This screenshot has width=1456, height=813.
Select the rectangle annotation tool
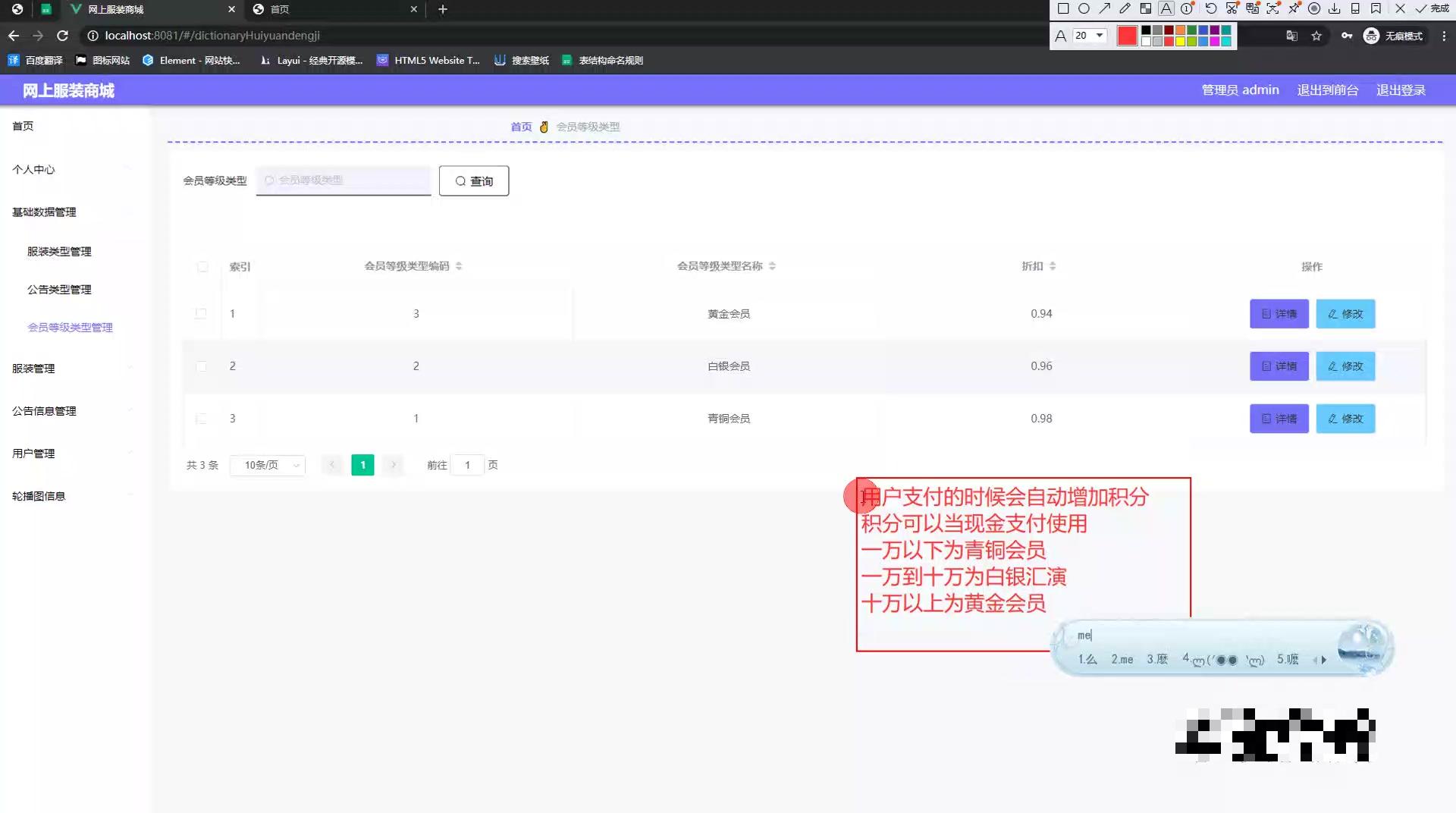click(x=1062, y=8)
